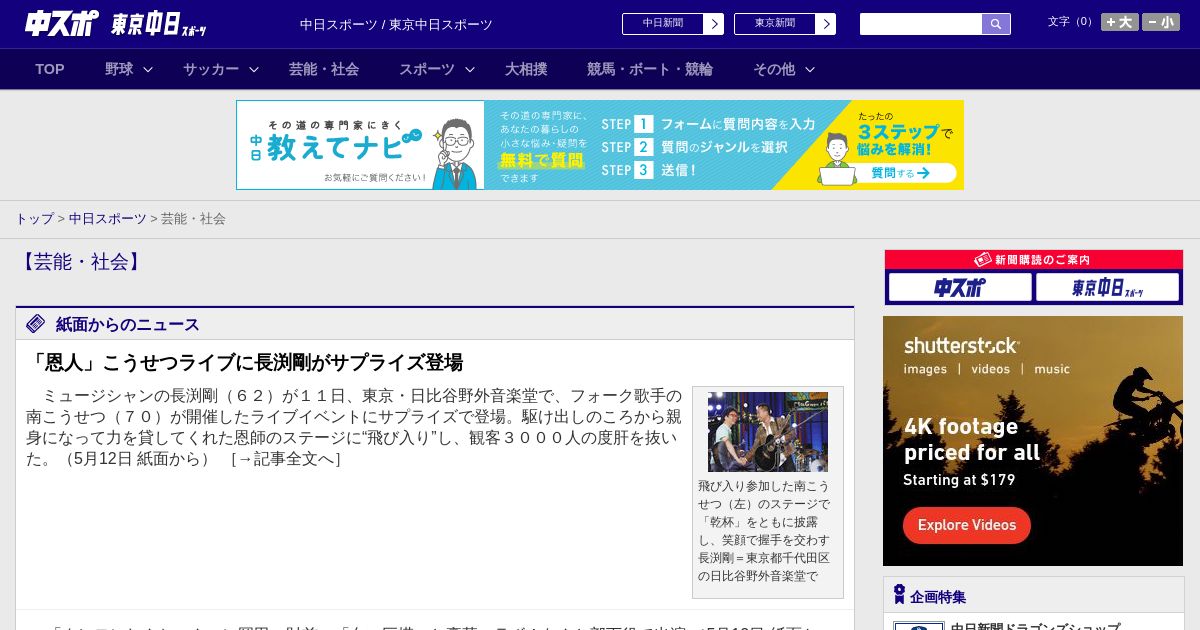Viewport: 1200px width, 630px height.
Task: Click the magnifier search button
Action: pos(996,24)
